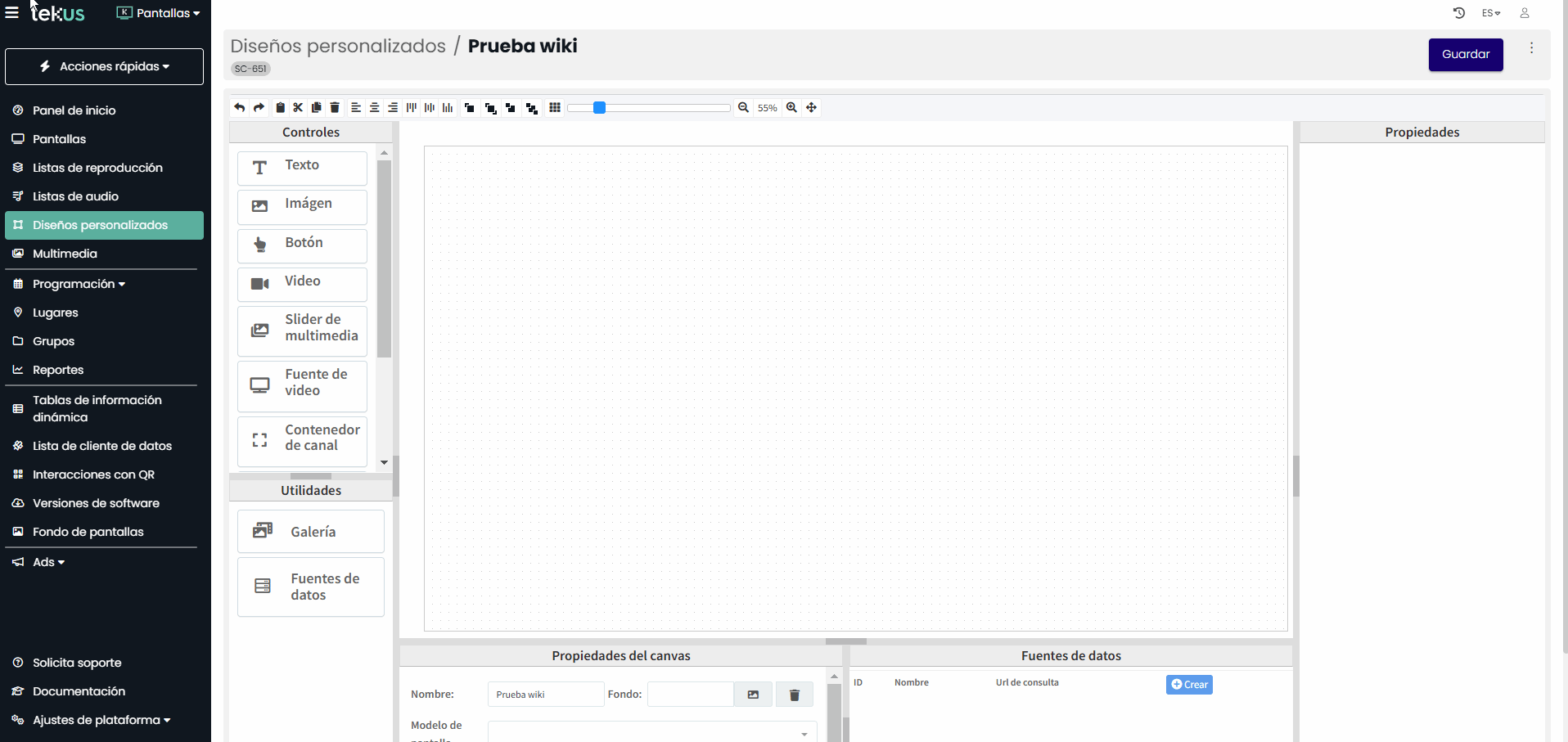Click the Crear button under Fuentes de datos
The height and width of the screenshot is (742, 1568).
coord(1189,684)
